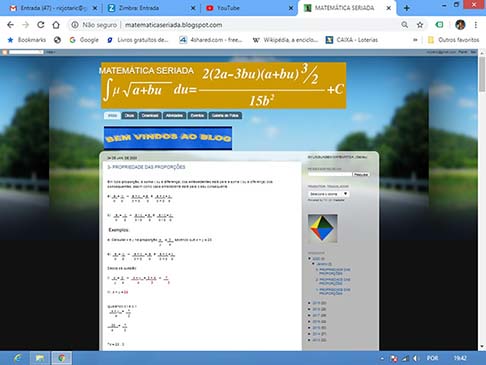Open the Bookmarks star shortcut
486x365 pixels.
click(27, 40)
